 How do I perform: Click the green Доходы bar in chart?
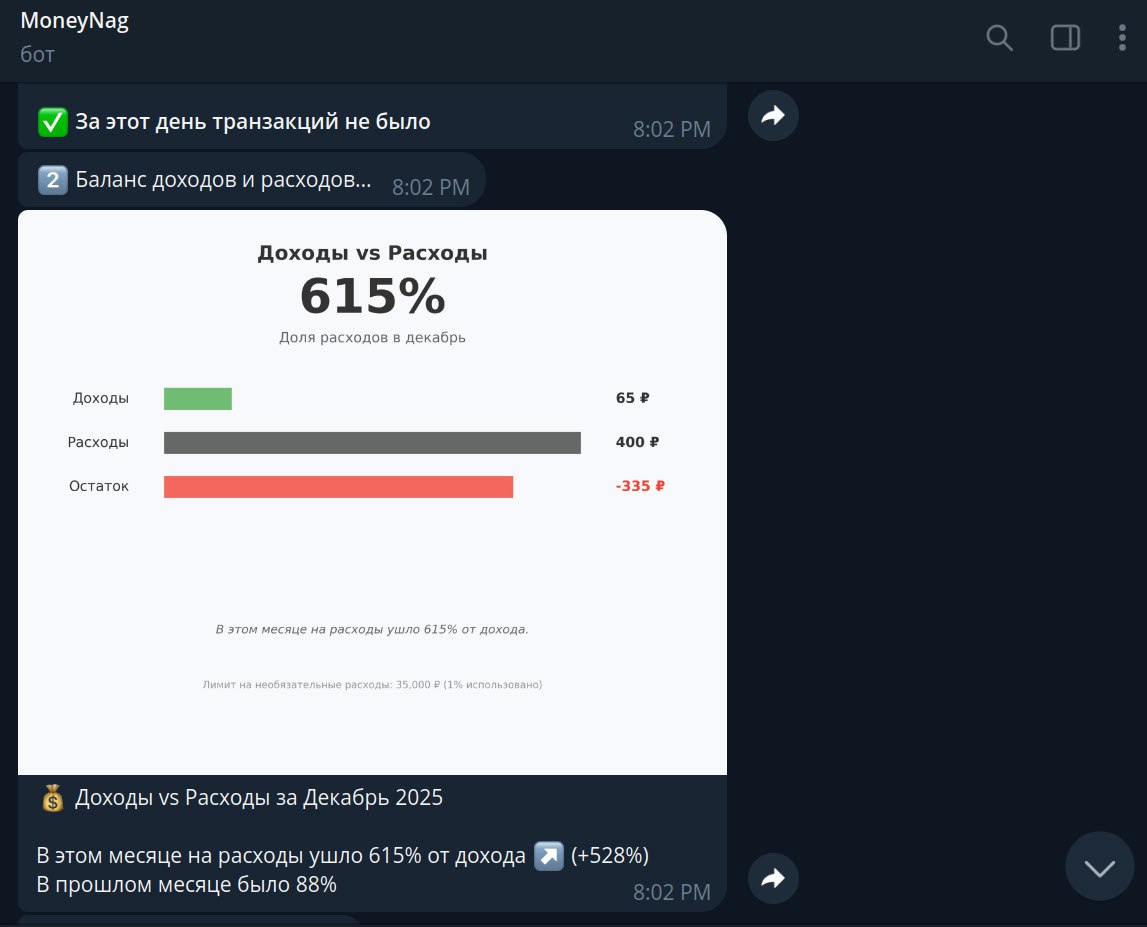click(198, 398)
